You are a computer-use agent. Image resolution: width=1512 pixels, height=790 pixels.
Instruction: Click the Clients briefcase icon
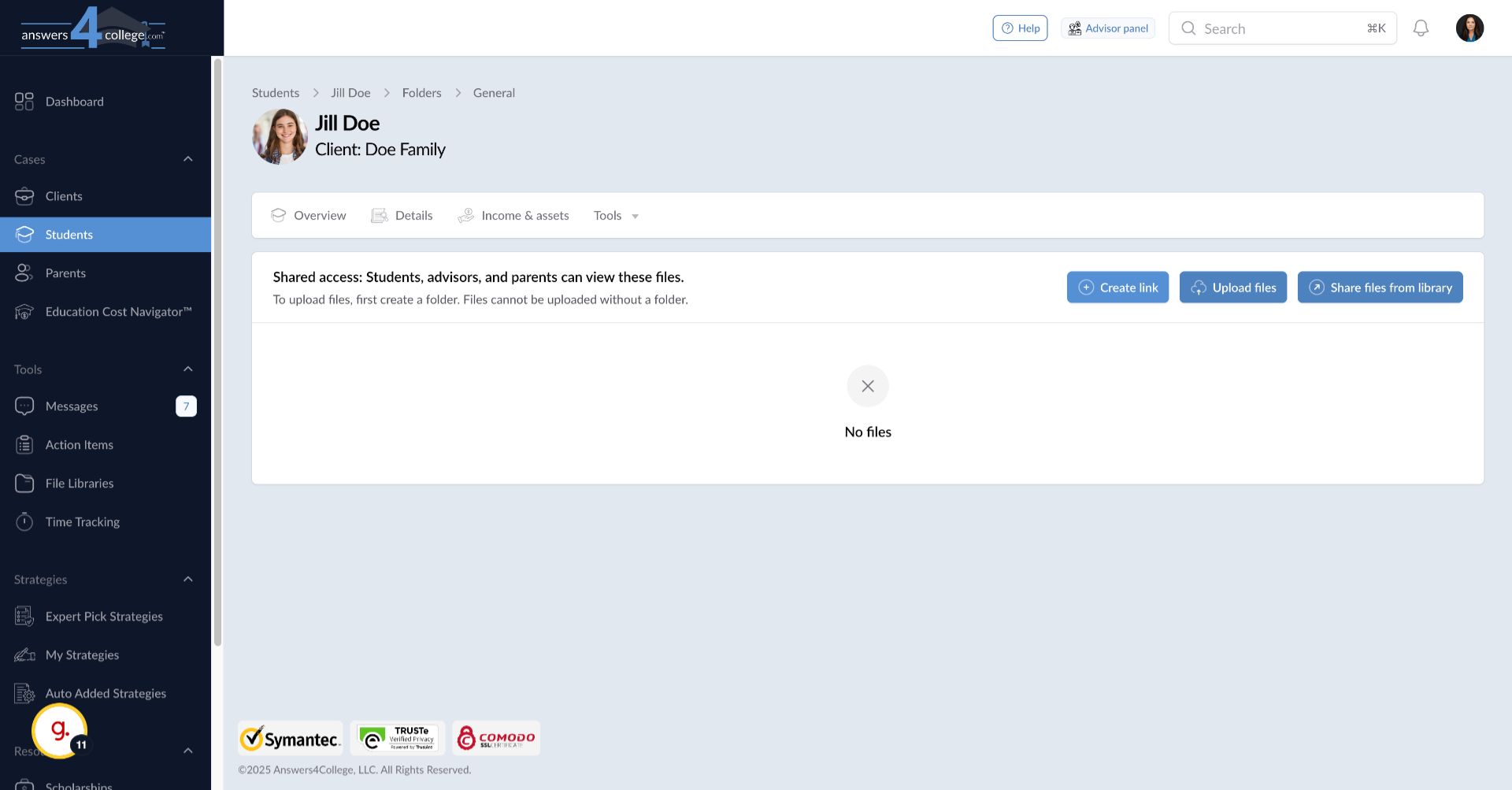24,196
